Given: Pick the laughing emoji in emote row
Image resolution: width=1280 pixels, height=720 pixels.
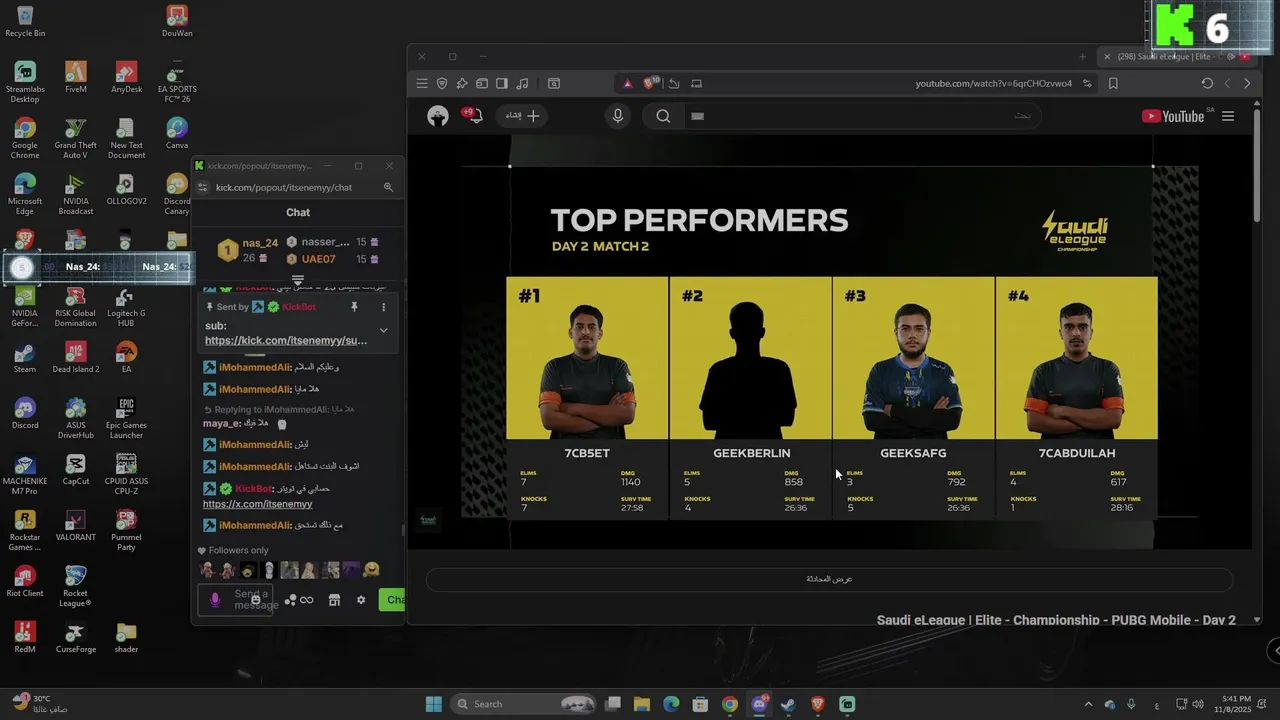Looking at the screenshot, I should coord(372,570).
